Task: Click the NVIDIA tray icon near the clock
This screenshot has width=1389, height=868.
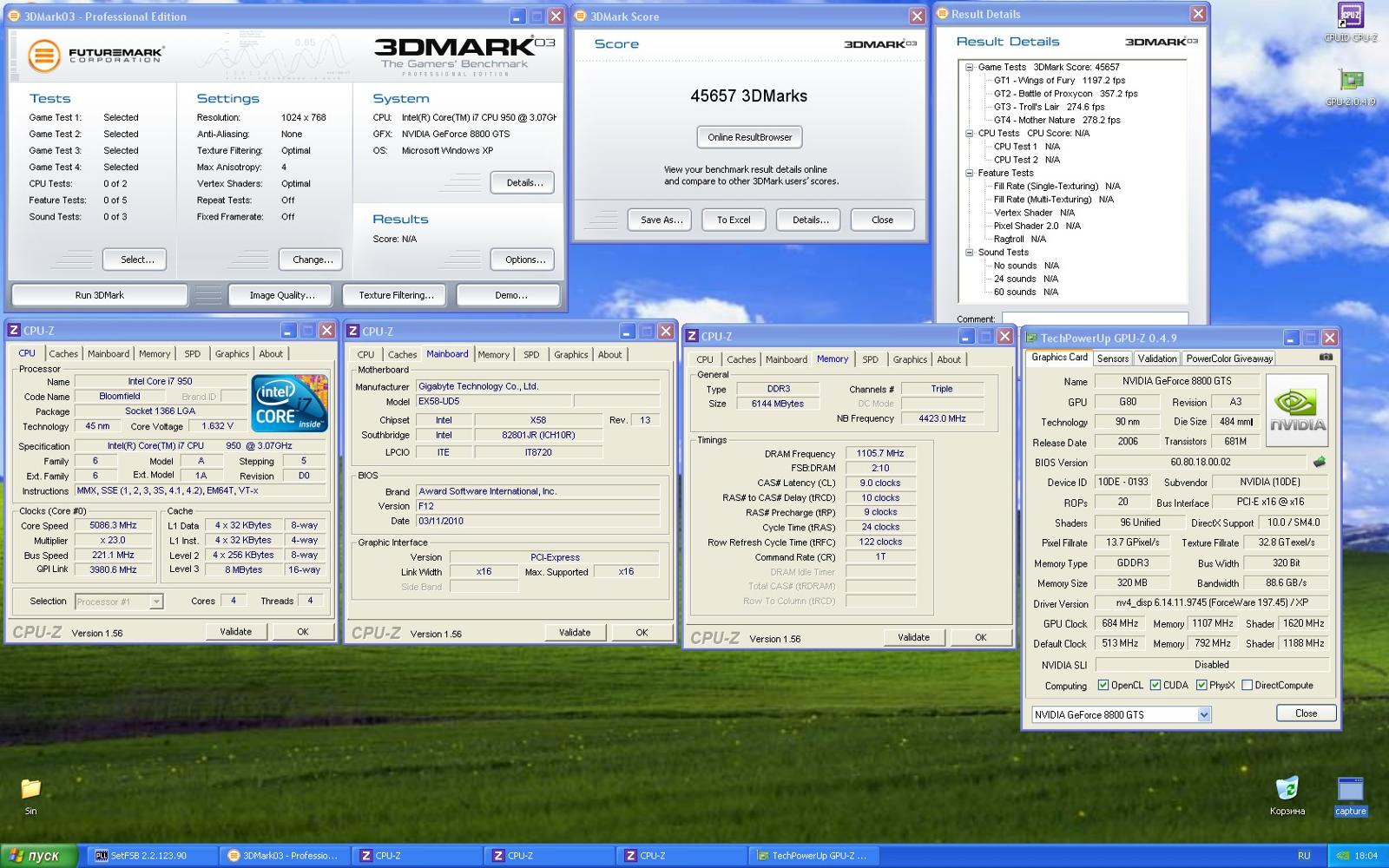Action: 1342,855
